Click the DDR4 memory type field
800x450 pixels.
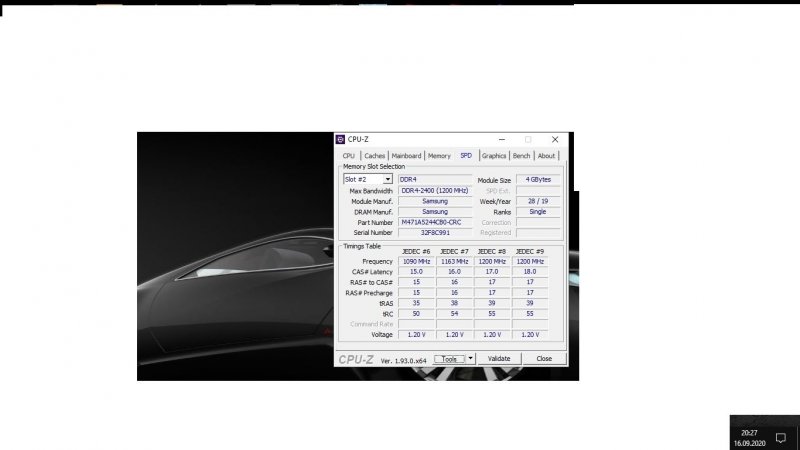[x=435, y=180]
